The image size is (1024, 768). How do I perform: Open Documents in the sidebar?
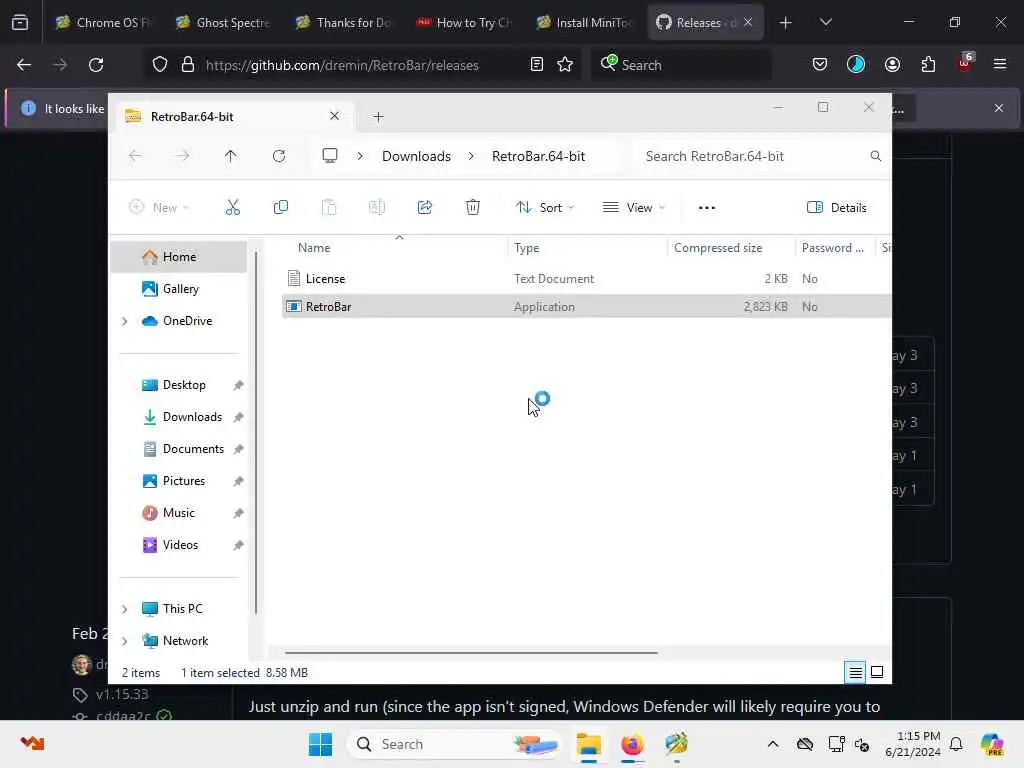pos(193,449)
